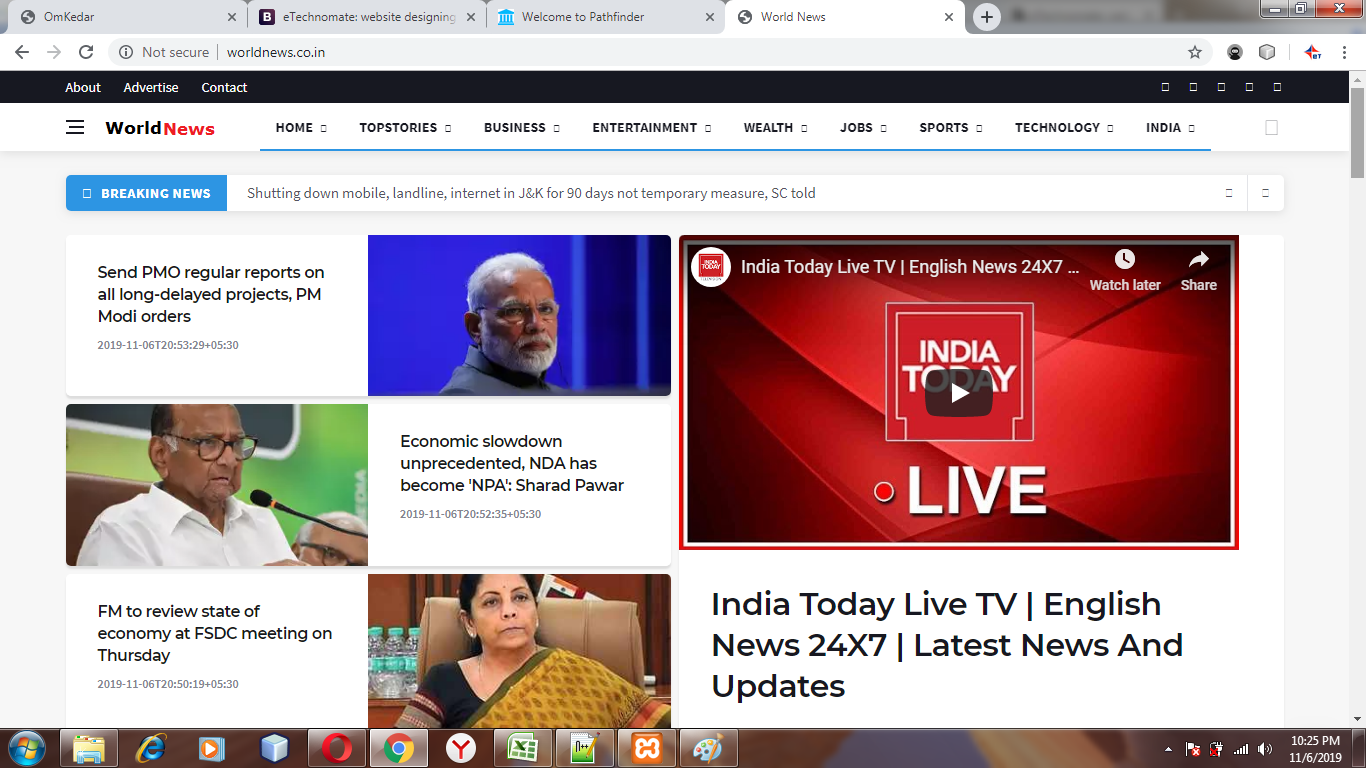Open the Contact link
This screenshot has width=1366, height=768.
[224, 87]
